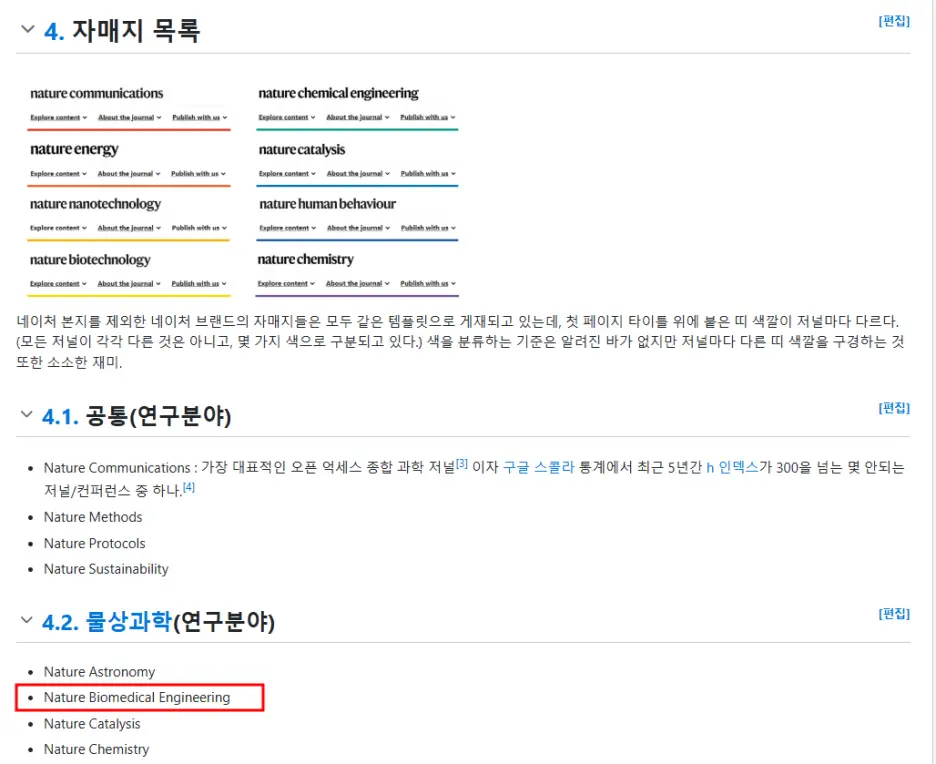Click Explore content under nature communications

[58, 118]
